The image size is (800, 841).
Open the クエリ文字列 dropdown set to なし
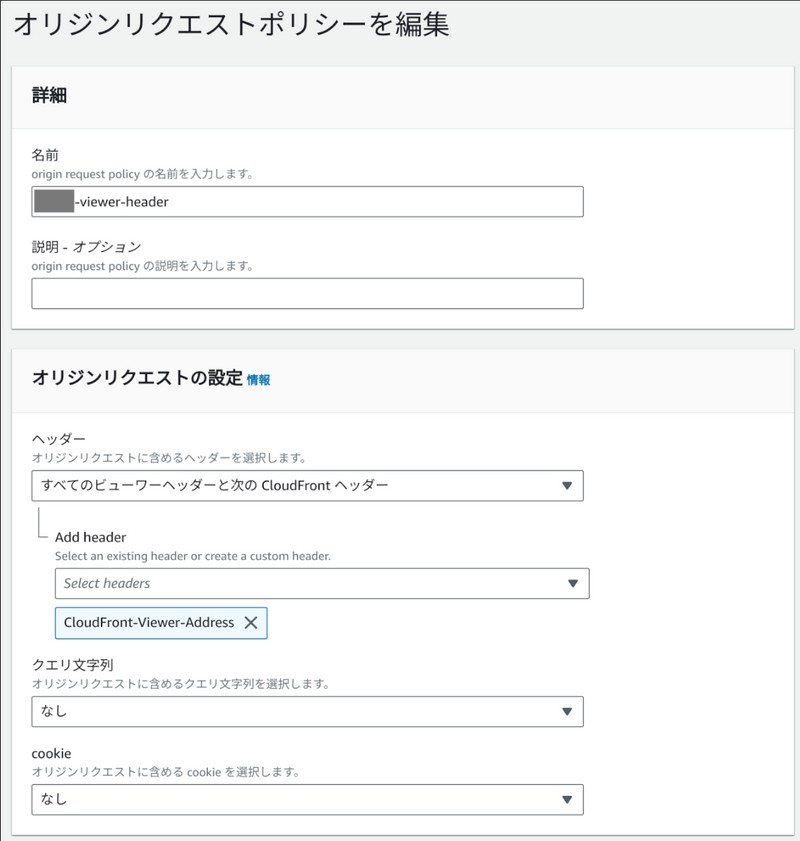coord(300,712)
